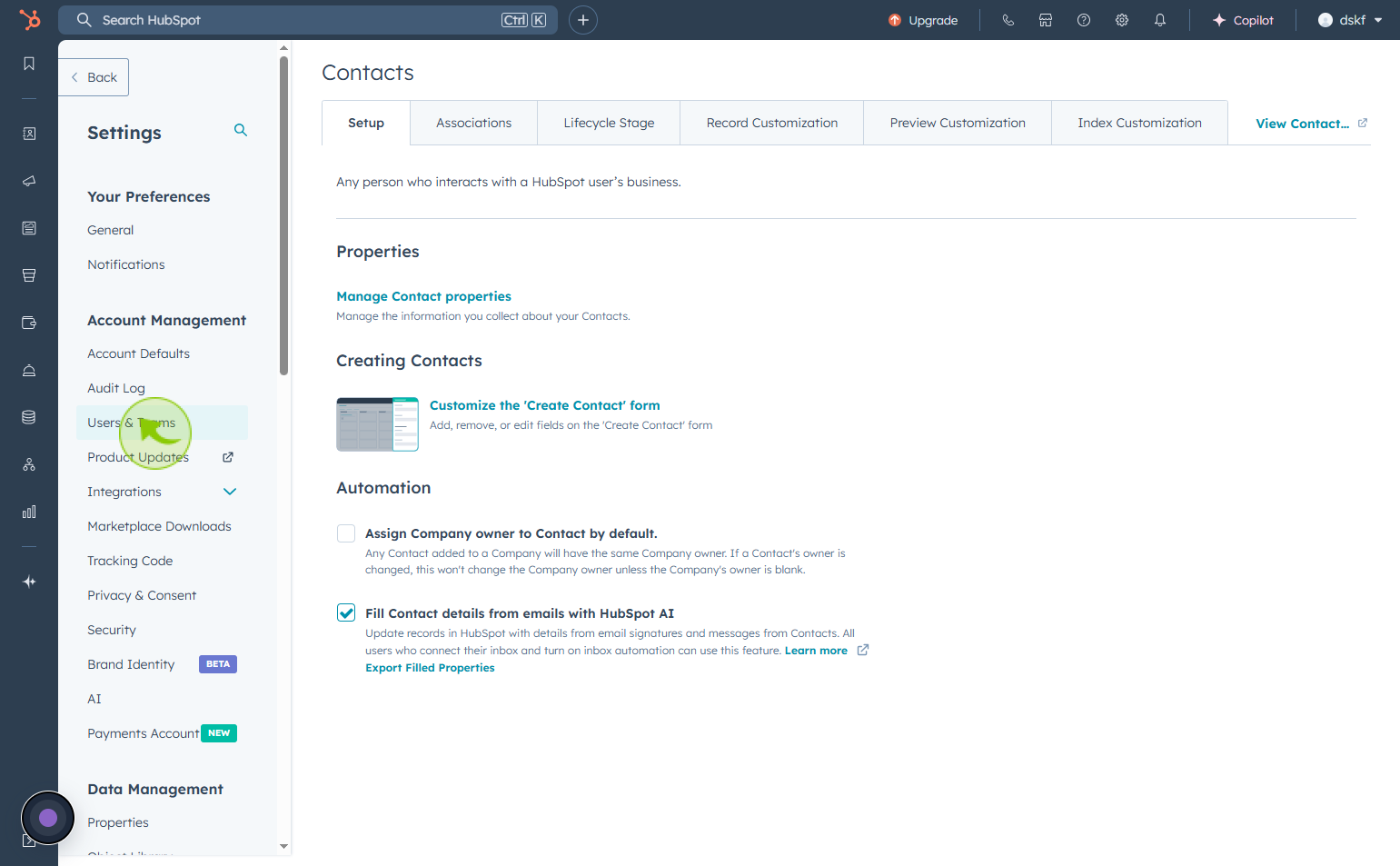The height and width of the screenshot is (866, 1400).
Task: Open the Marketing megaphone icon
Action: [x=29, y=181]
